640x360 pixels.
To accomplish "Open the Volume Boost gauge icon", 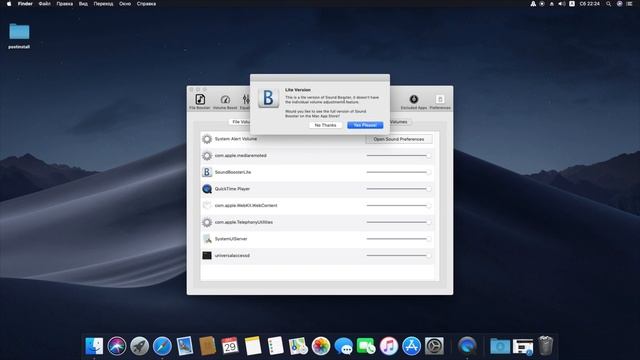I will click(x=225, y=101).
